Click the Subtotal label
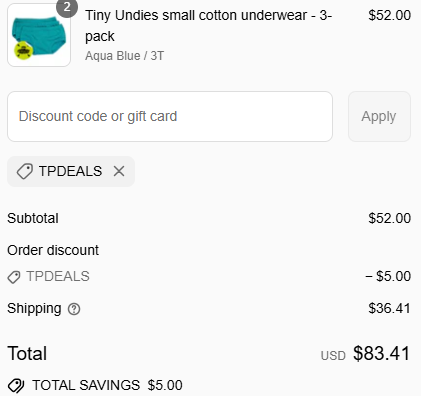Image resolution: width=421 pixels, height=396 pixels. point(33,218)
